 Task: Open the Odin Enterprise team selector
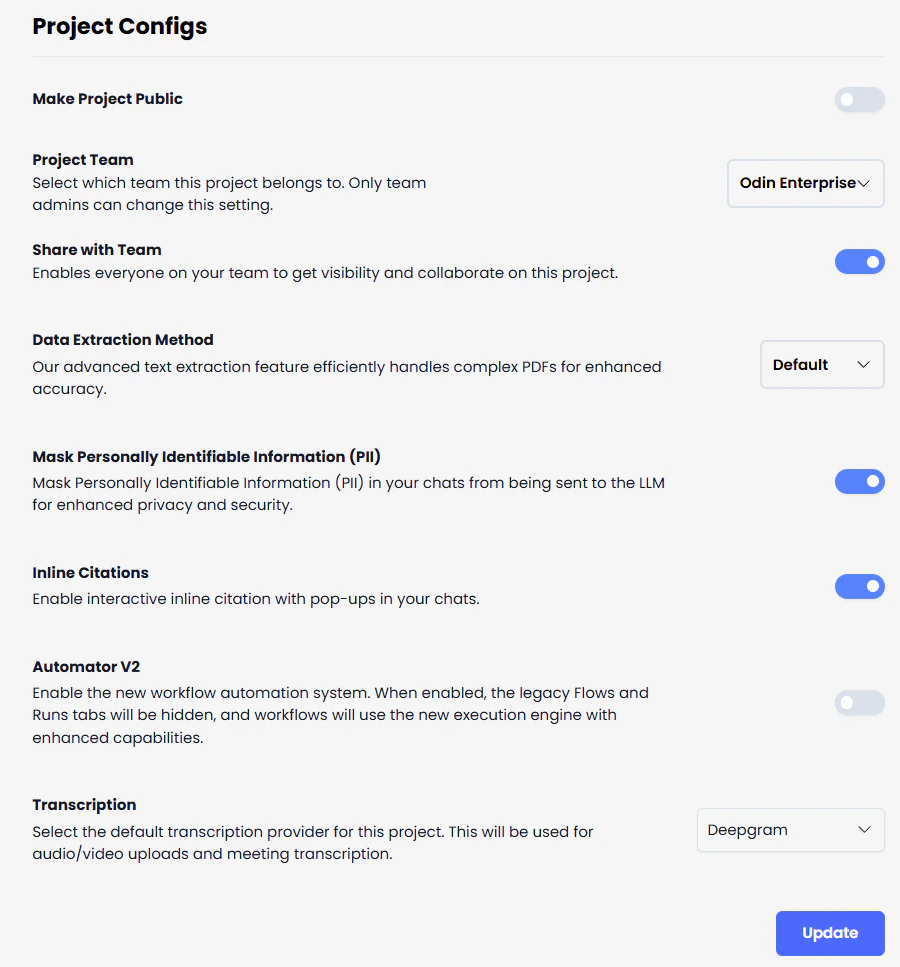click(x=805, y=183)
